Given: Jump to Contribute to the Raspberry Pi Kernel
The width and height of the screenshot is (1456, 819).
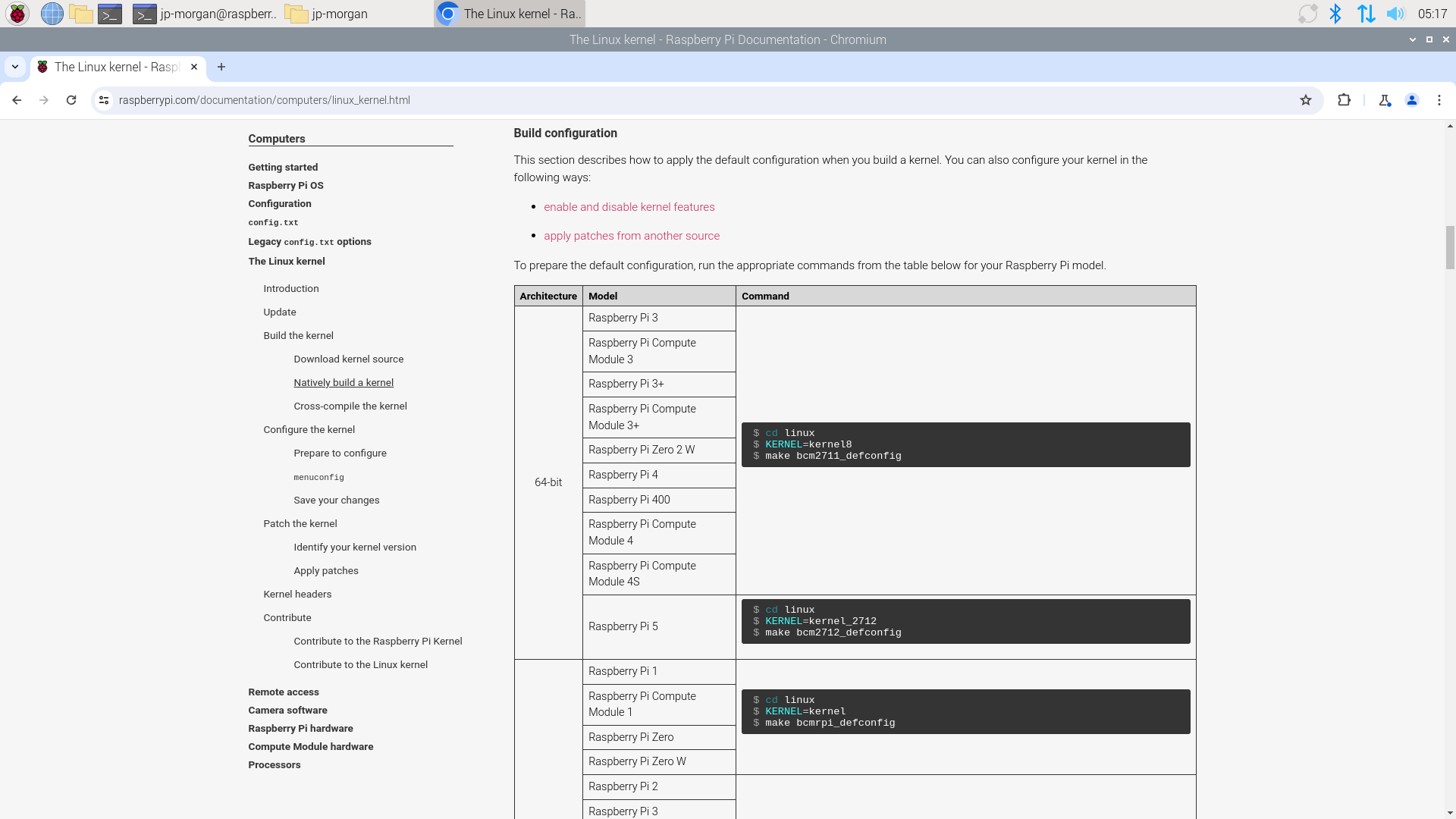Looking at the screenshot, I should [x=378, y=642].
